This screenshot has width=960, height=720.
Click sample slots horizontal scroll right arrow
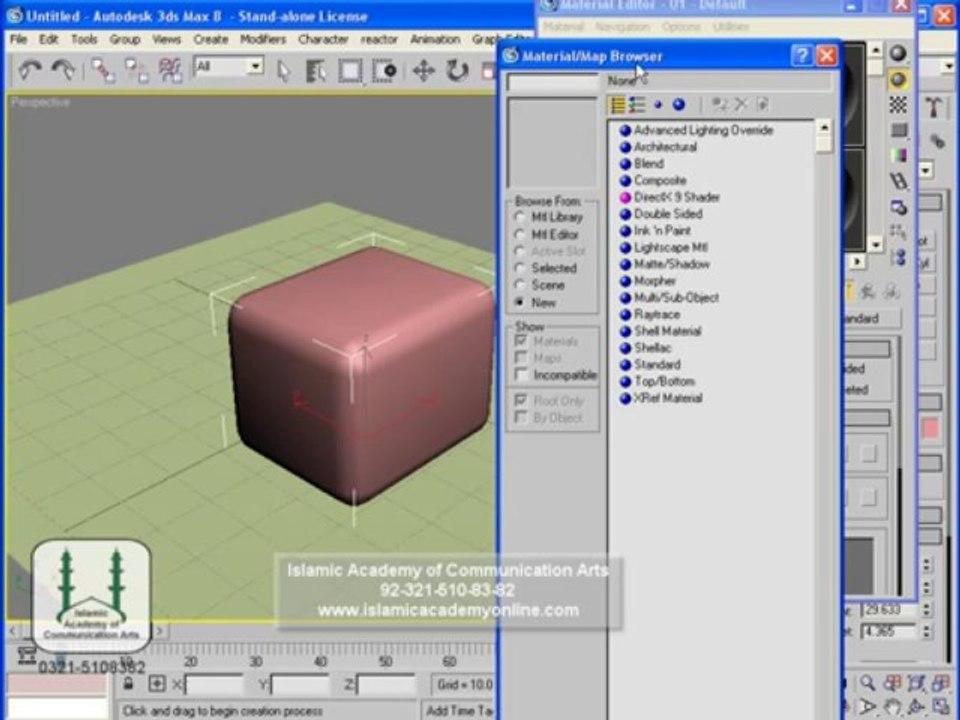pos(857,261)
